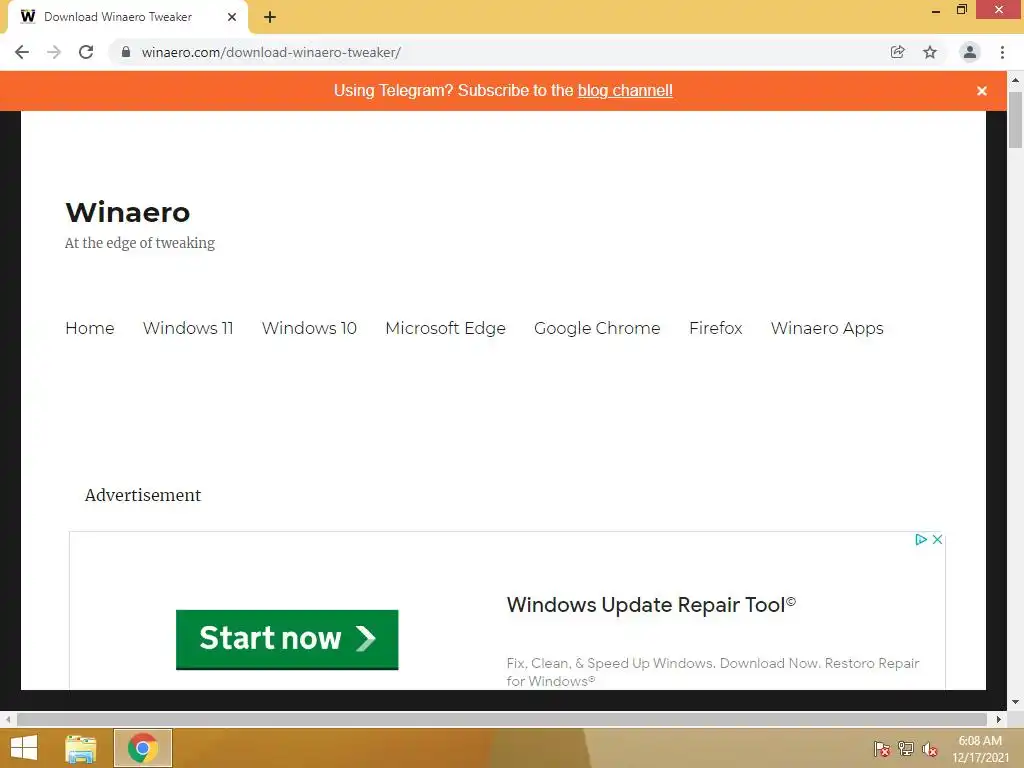
Task: Bookmark this page with the star
Action: click(930, 52)
